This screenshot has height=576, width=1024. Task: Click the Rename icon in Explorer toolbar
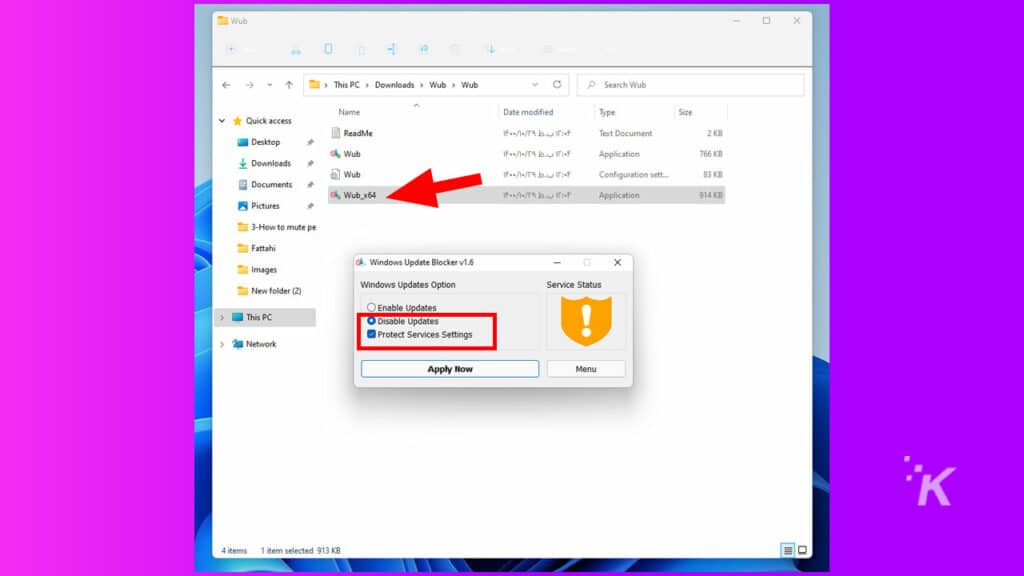click(x=391, y=49)
